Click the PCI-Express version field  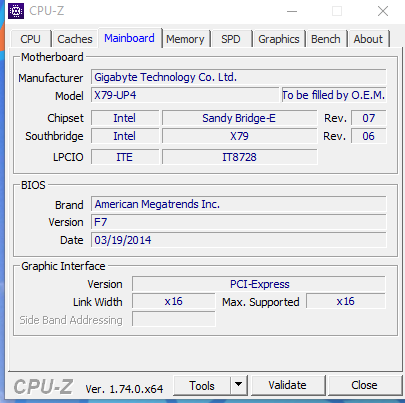coord(259,284)
